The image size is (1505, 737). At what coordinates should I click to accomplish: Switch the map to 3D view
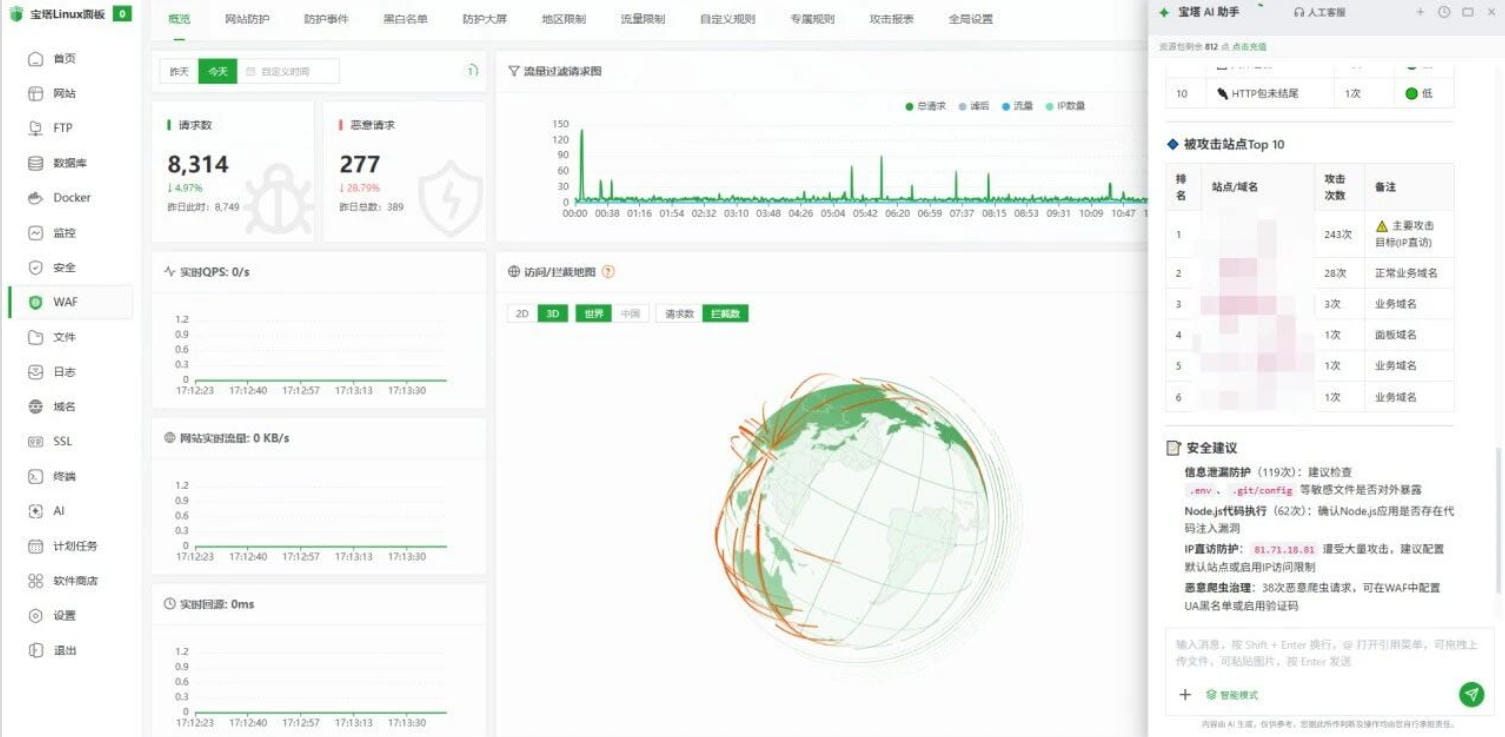pyautogui.click(x=552, y=314)
